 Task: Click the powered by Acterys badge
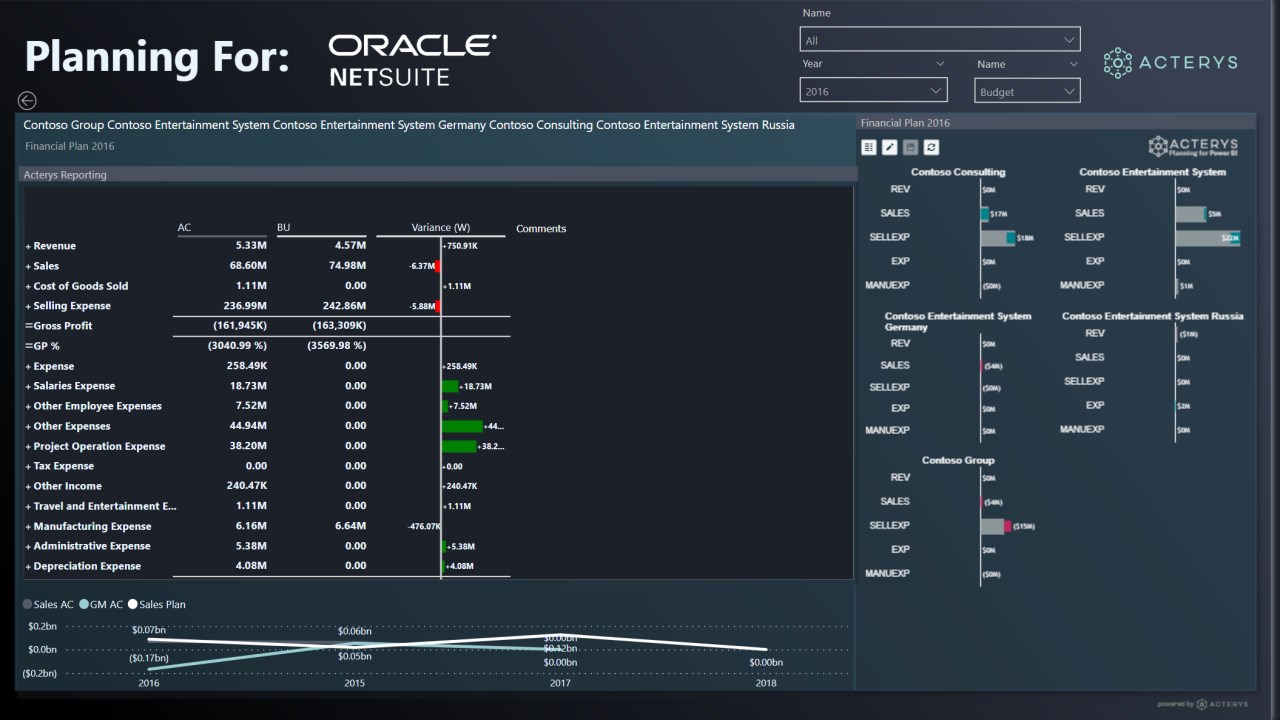tap(1203, 704)
